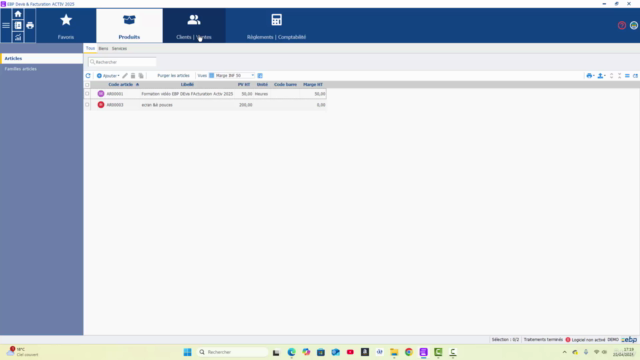Click the delete trash icon
640x360 pixels.
click(x=133, y=76)
